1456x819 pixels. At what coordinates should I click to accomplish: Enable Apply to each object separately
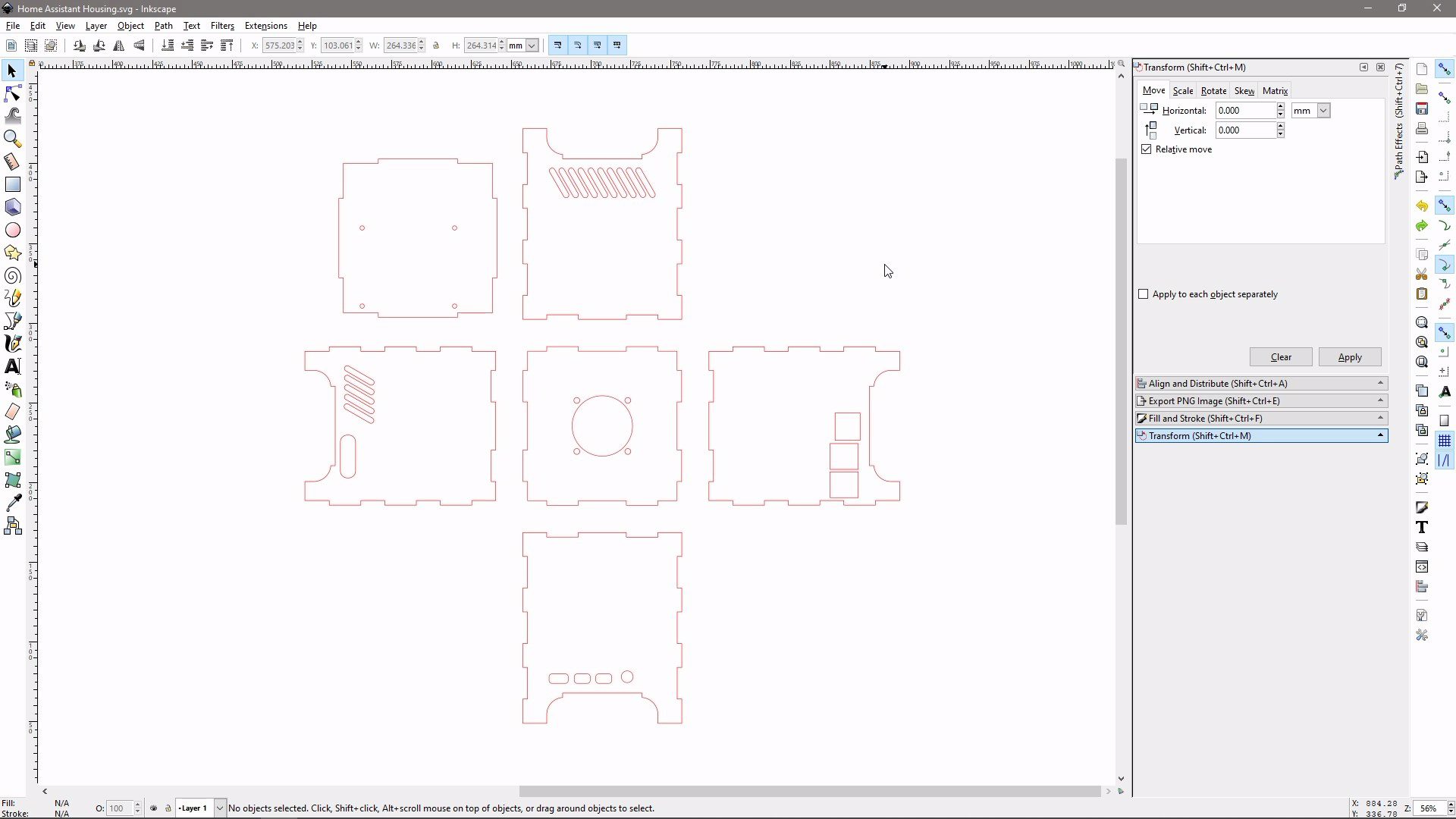coord(1144,294)
